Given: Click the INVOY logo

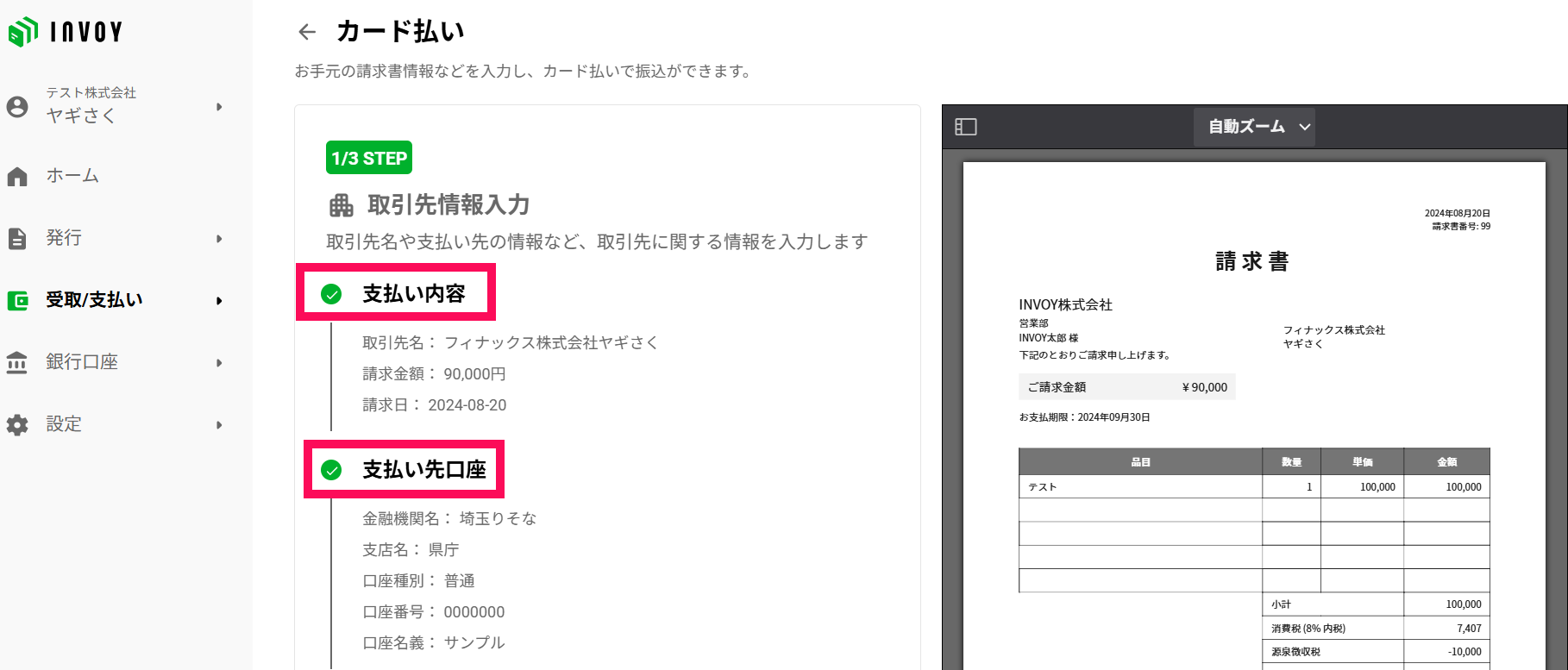Looking at the screenshot, I should pyautogui.click(x=66, y=32).
